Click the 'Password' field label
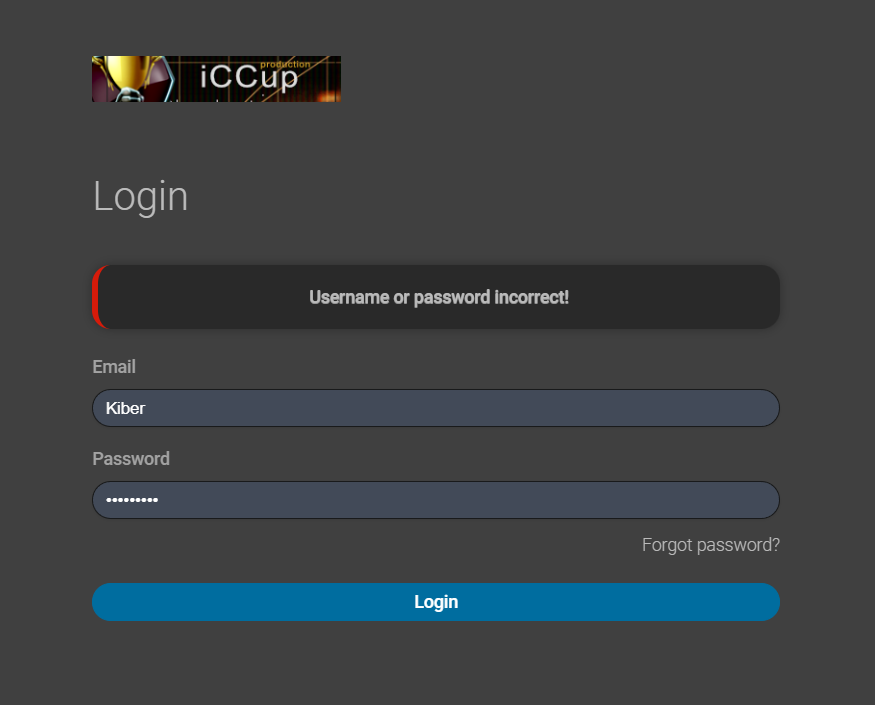Viewport: 875px width, 705px height. [x=131, y=459]
